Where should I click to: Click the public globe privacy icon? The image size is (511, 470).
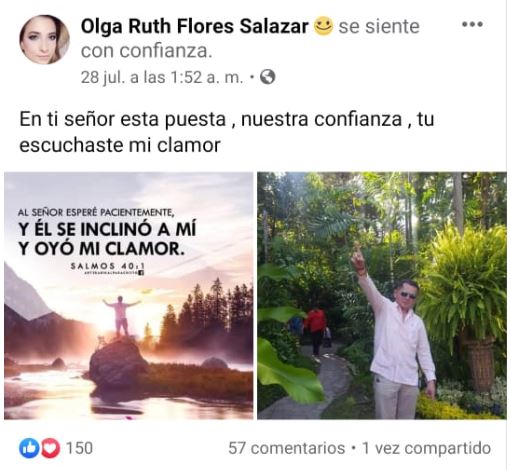(267, 77)
